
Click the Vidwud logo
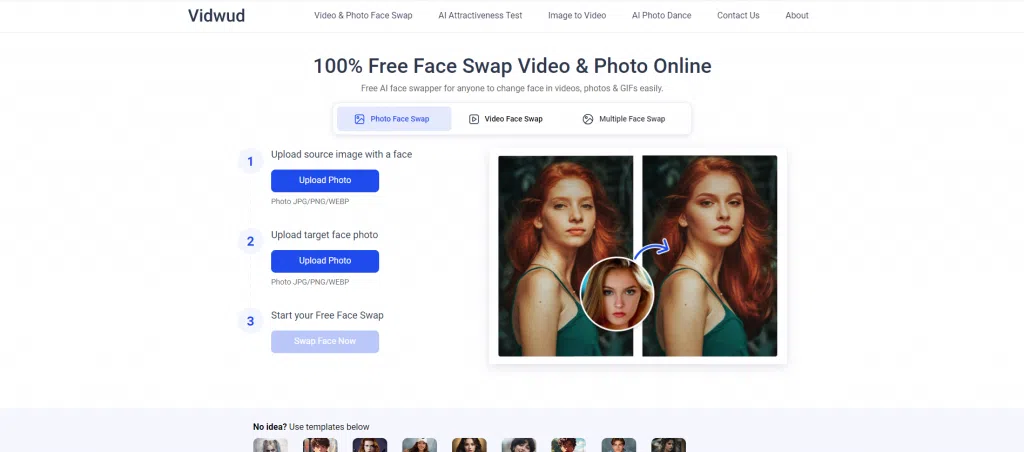[x=216, y=16]
